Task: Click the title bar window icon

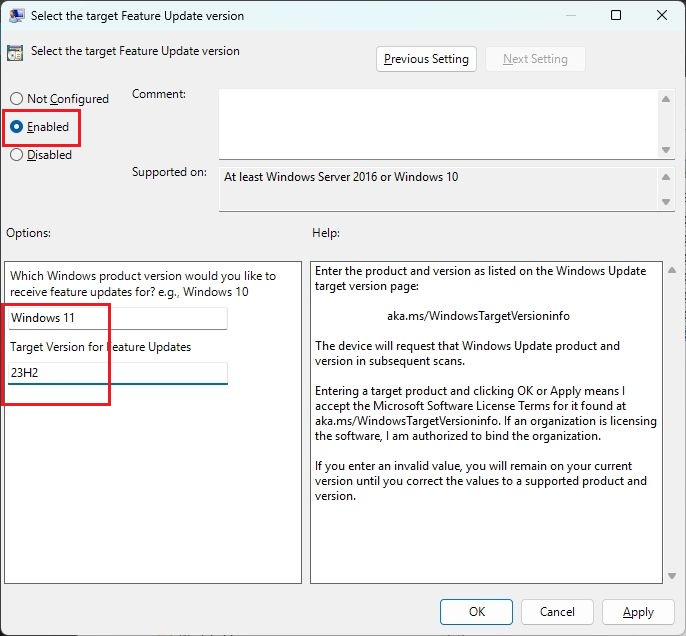Action: pos(16,15)
